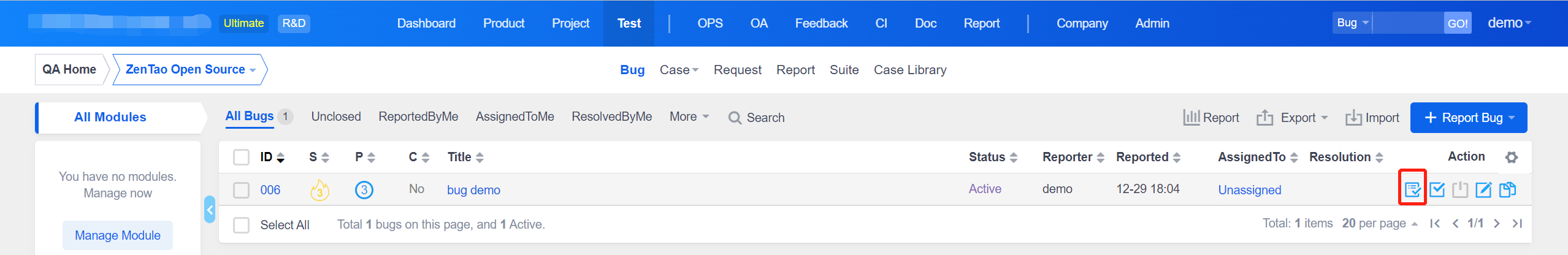Click the confirm bug icon in Action column
1568x255 pixels.
click(x=1412, y=190)
